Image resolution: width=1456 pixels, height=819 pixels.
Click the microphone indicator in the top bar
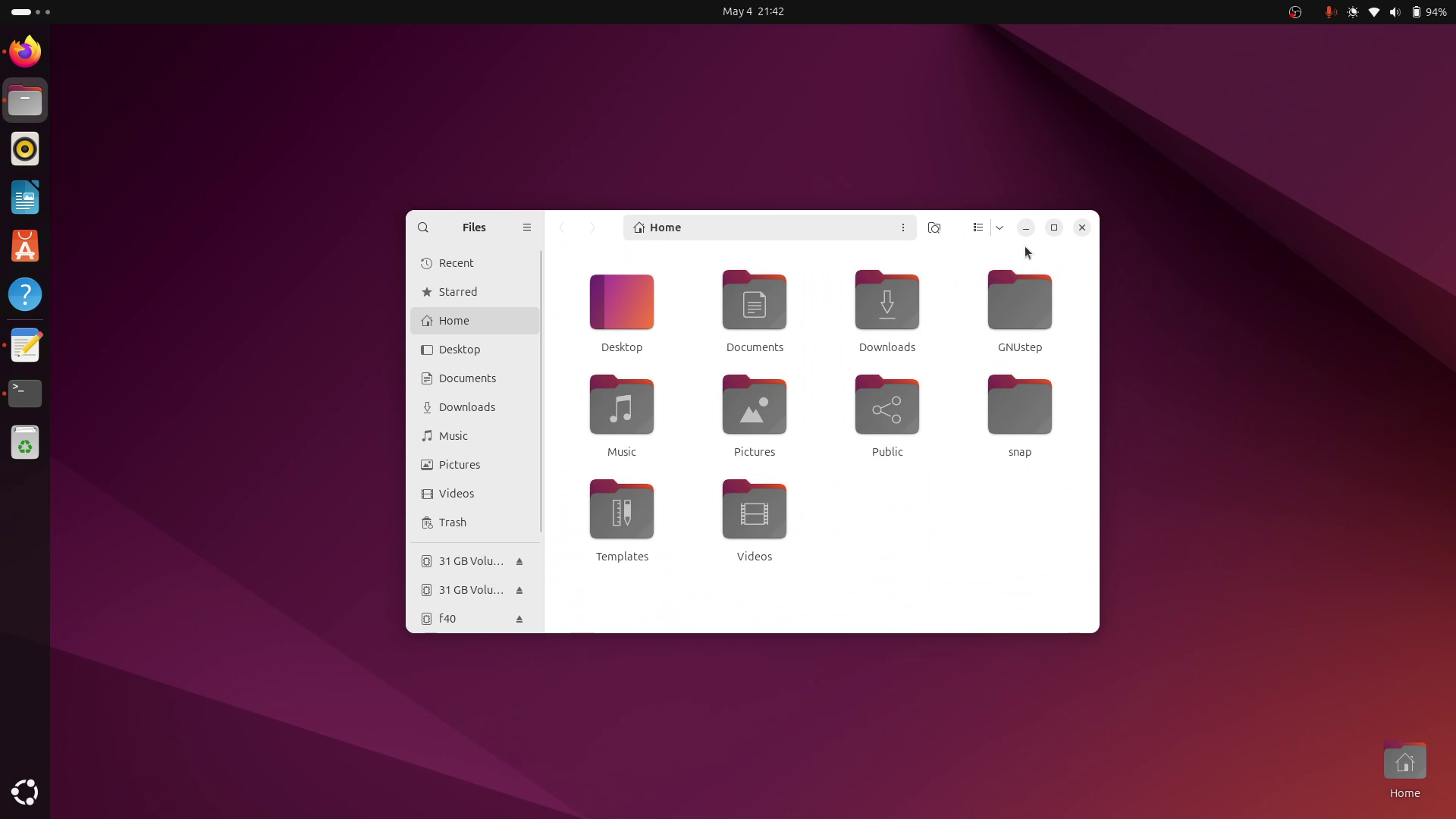tap(1329, 12)
